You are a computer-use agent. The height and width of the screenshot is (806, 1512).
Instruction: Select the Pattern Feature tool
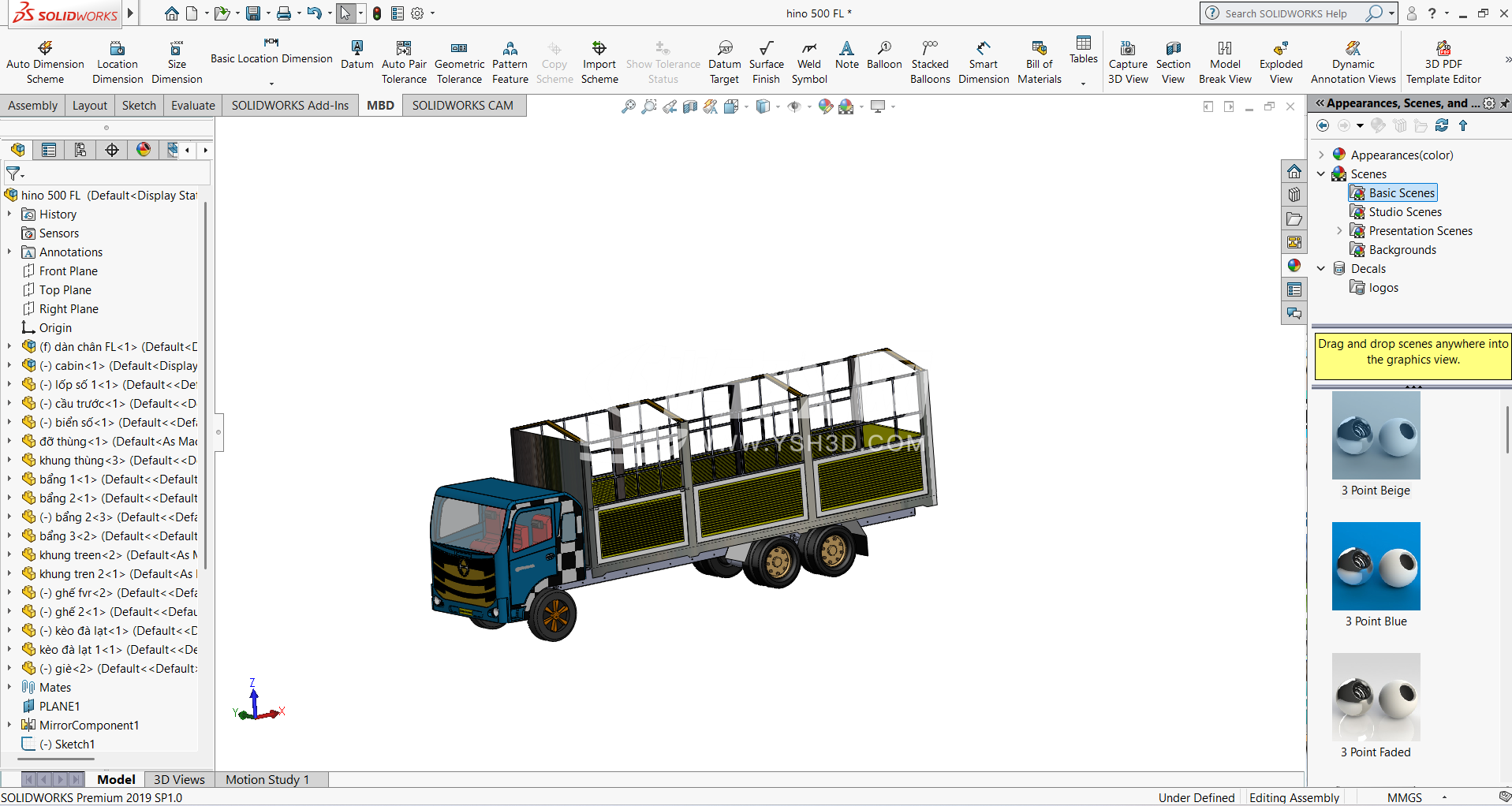[510, 62]
